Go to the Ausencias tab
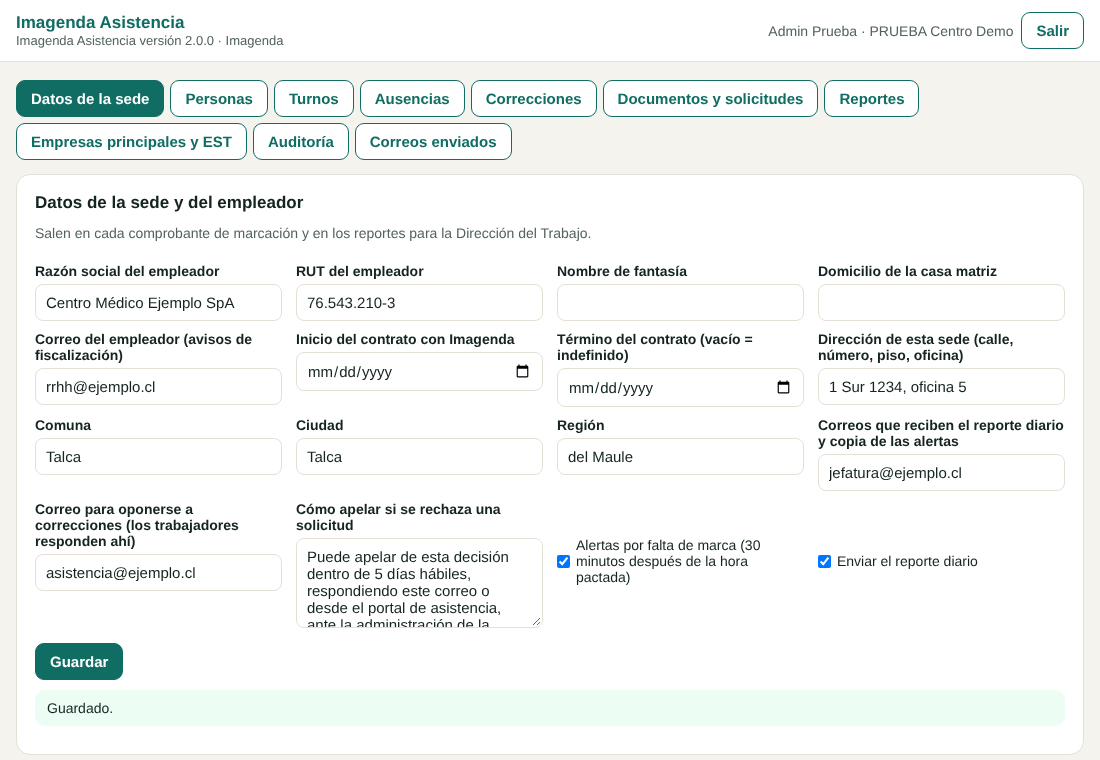This screenshot has width=1100, height=760. (412, 98)
